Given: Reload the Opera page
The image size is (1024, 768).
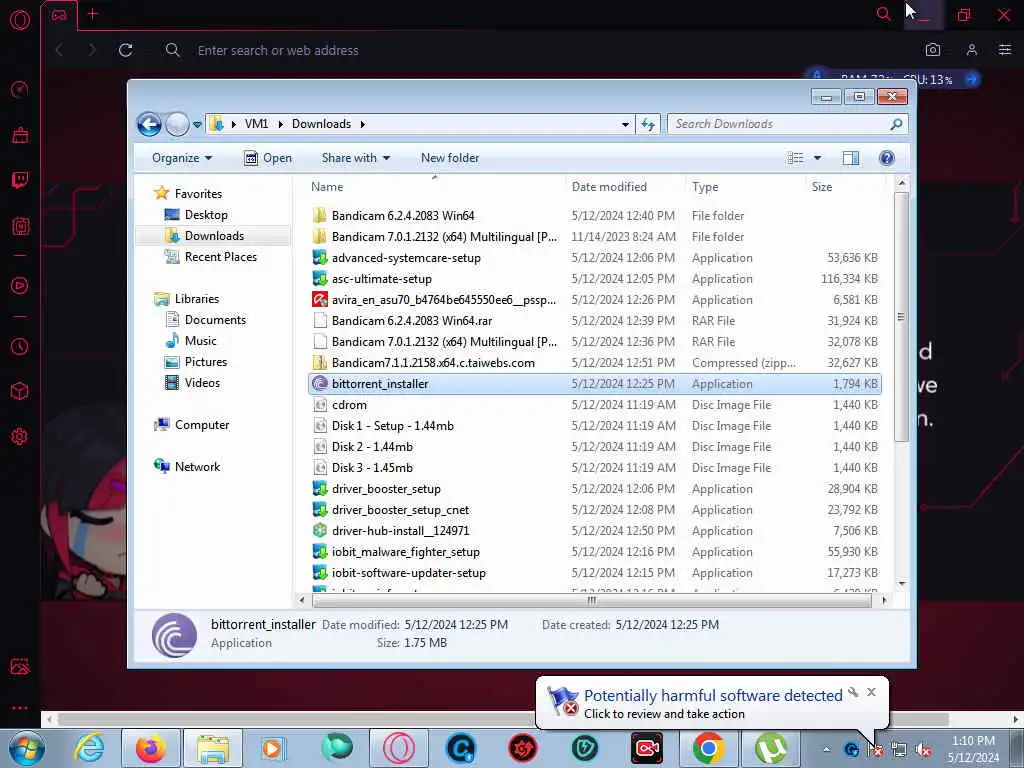Looking at the screenshot, I should pos(125,50).
